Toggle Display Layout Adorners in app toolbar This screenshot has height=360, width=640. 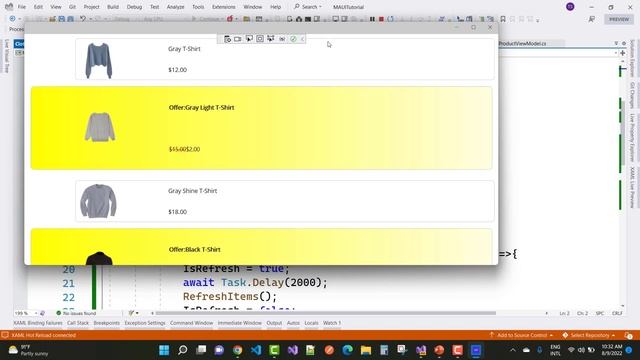(x=260, y=39)
